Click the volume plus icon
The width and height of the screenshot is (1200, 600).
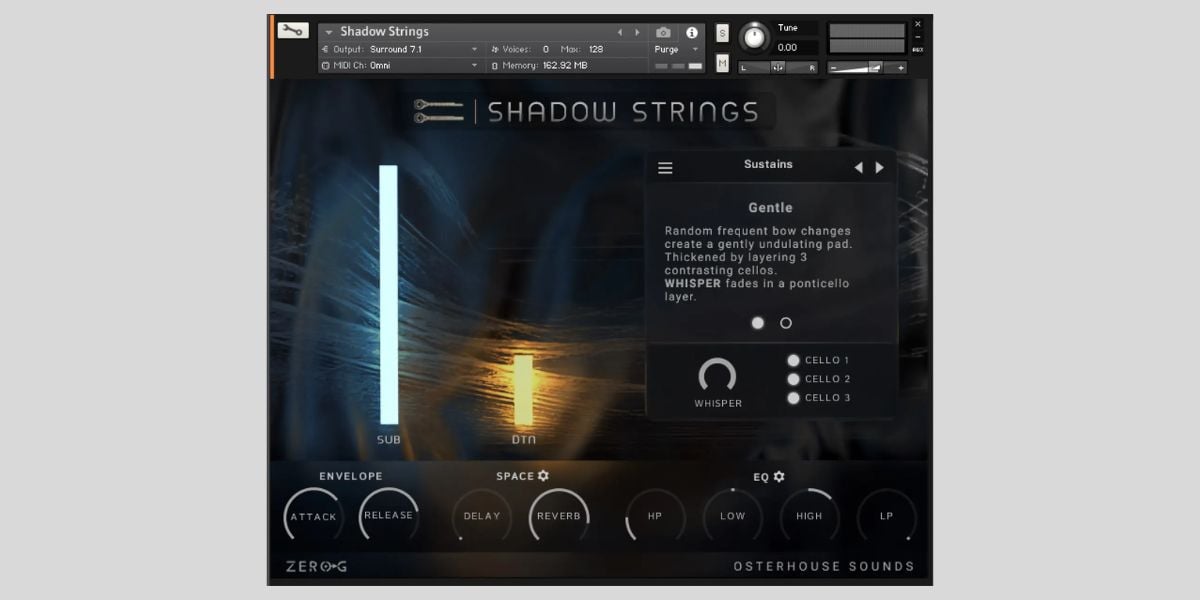(x=900, y=68)
